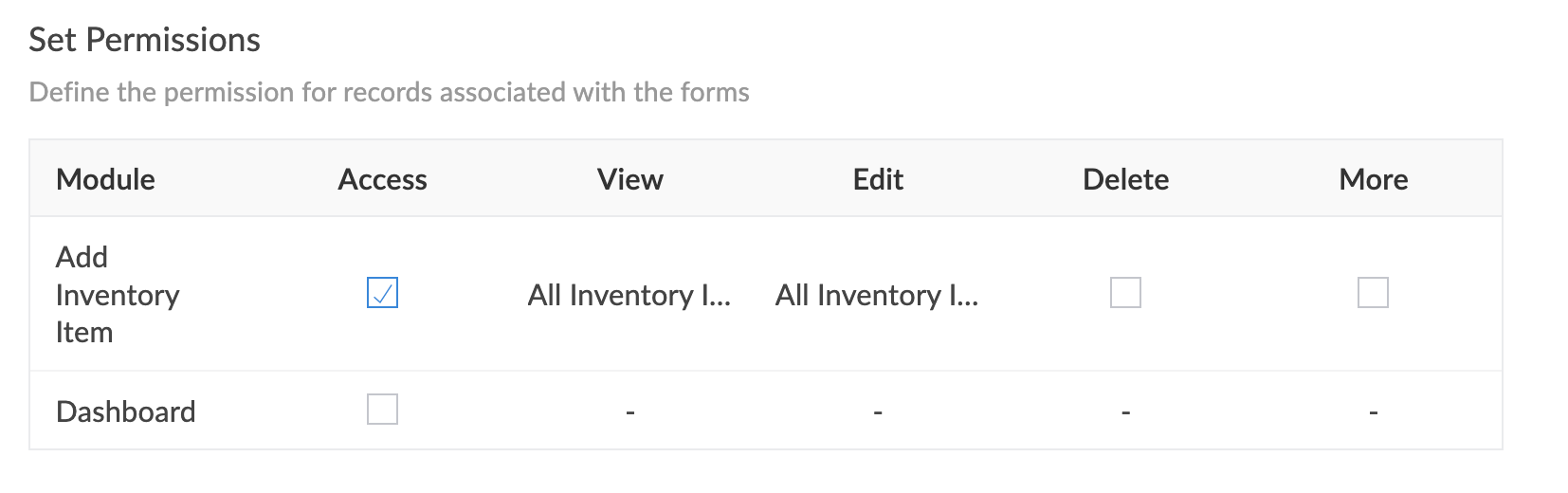Open View permission dropdown for Add Inventory Item
Screen dimensions: 1568x493
(x=629, y=295)
